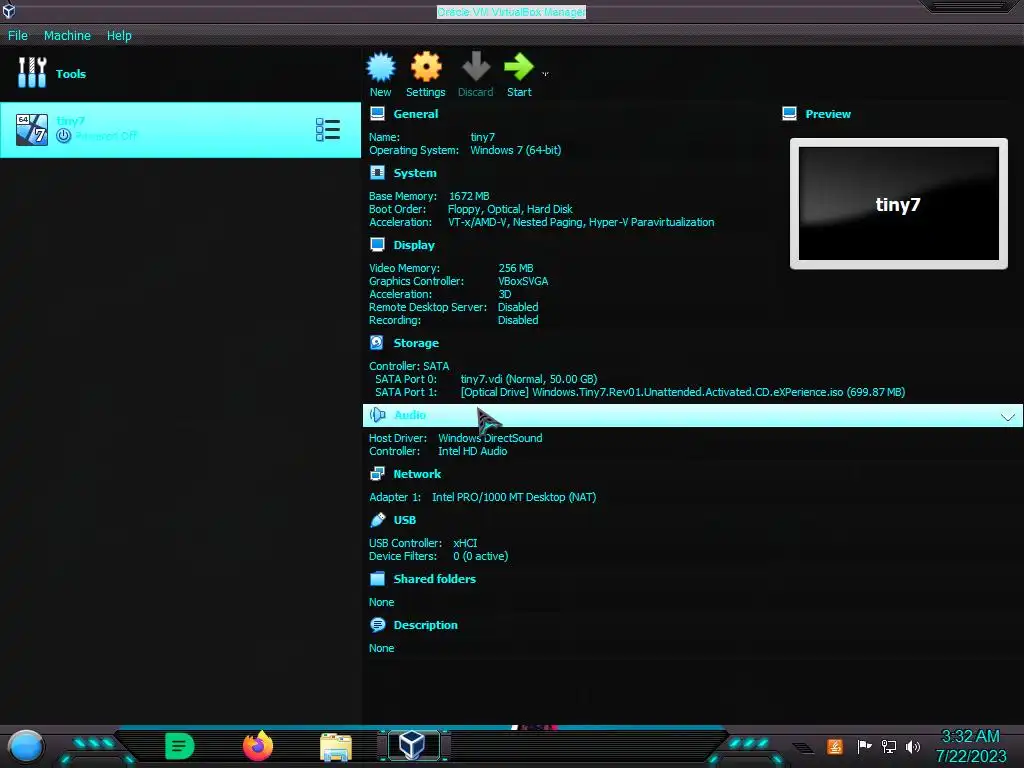Open the Start button dropdown arrow

tap(545, 74)
